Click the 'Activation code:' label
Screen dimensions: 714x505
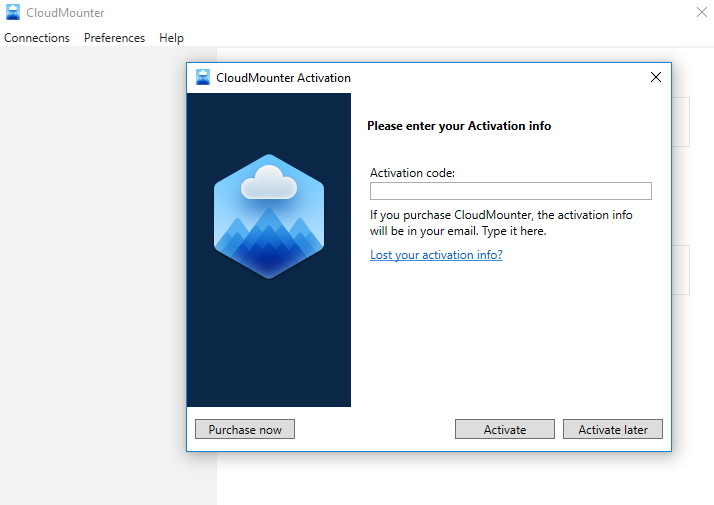412,173
